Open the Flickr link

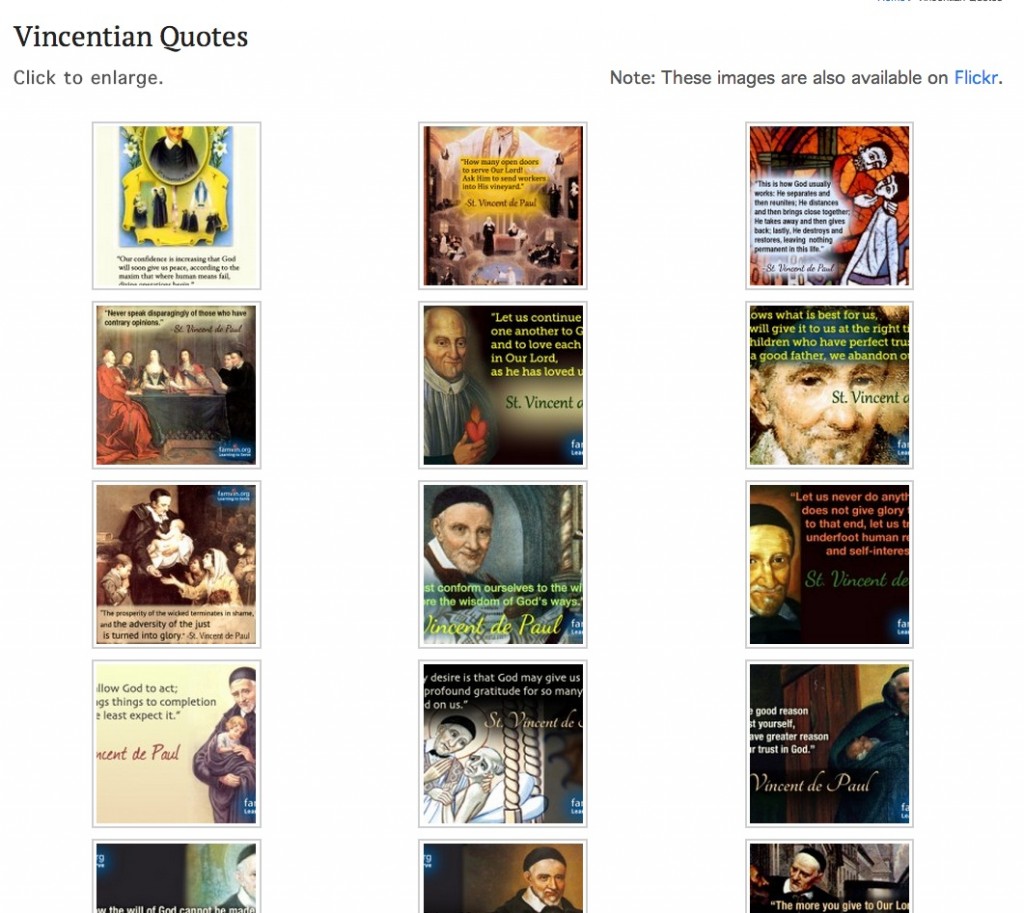pyautogui.click(x=976, y=78)
